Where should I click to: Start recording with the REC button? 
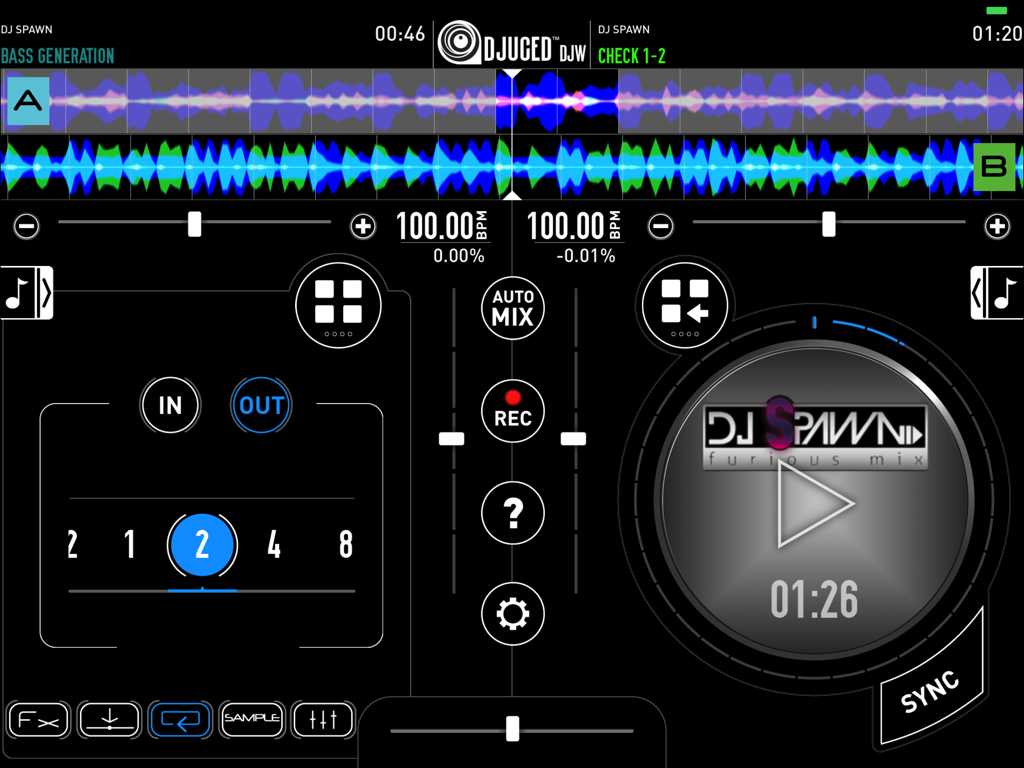[x=512, y=411]
